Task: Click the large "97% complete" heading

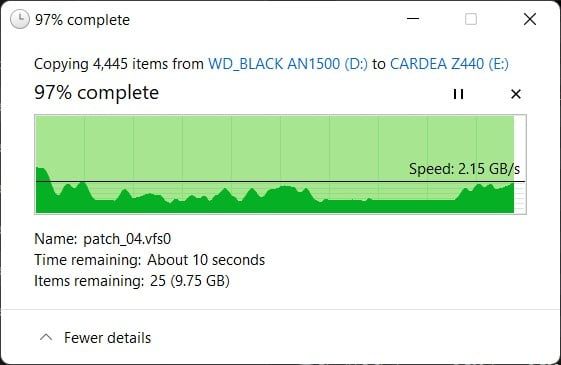Action: pos(97,93)
